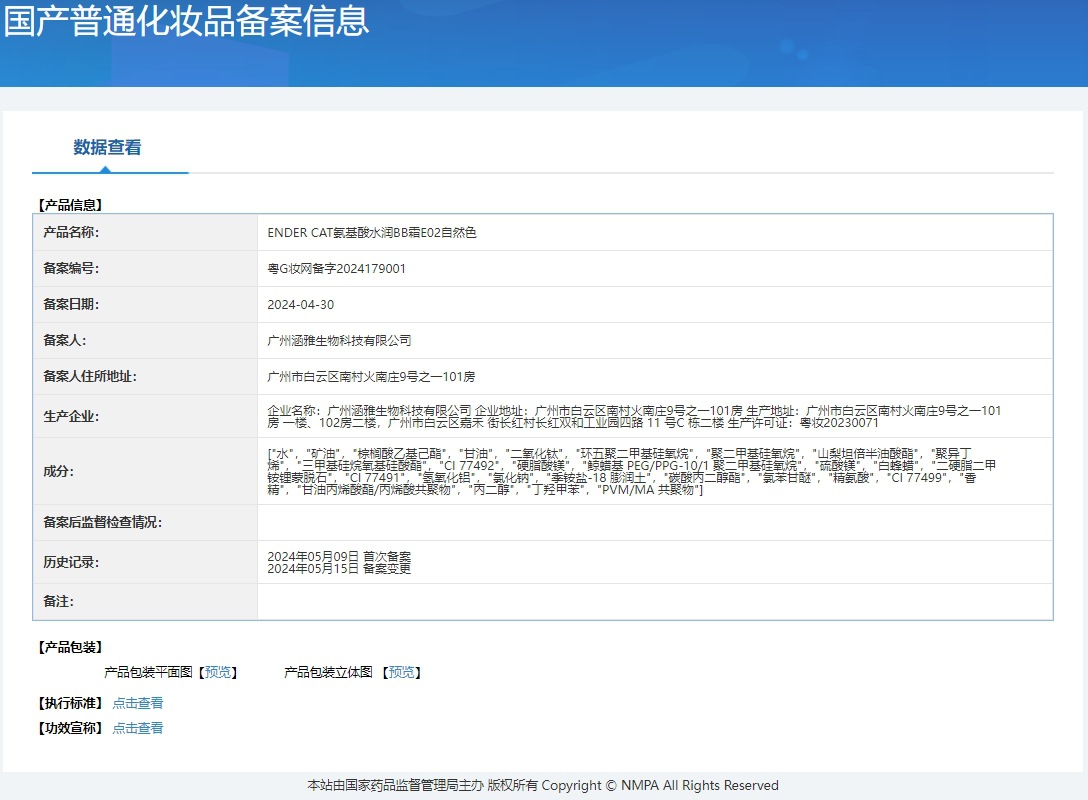The height and width of the screenshot is (800, 1088).
Task: Click the 备注 row label
Action: 58,602
